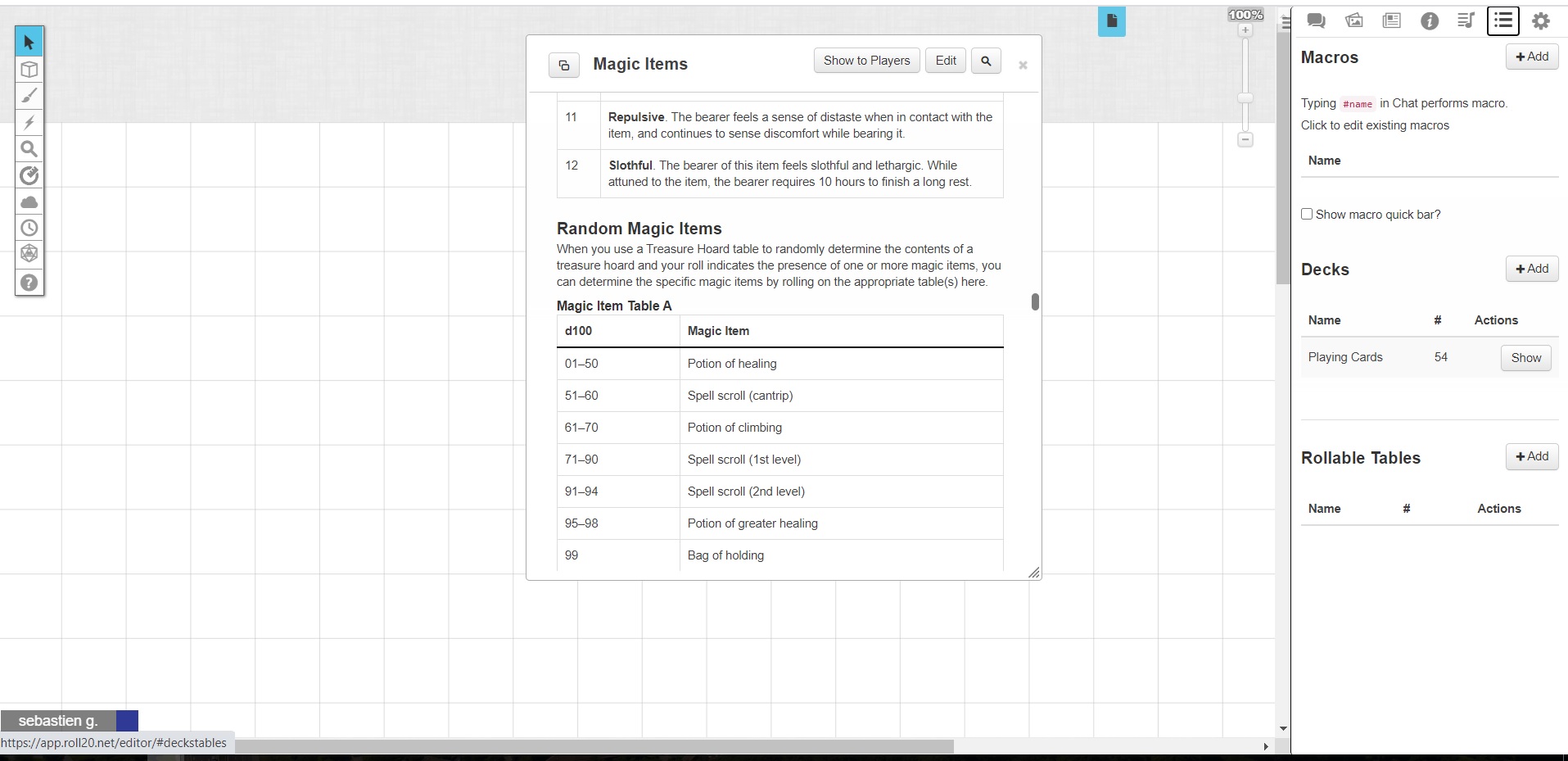
Task: Select the Ruler measure tool
Action: [29, 174]
